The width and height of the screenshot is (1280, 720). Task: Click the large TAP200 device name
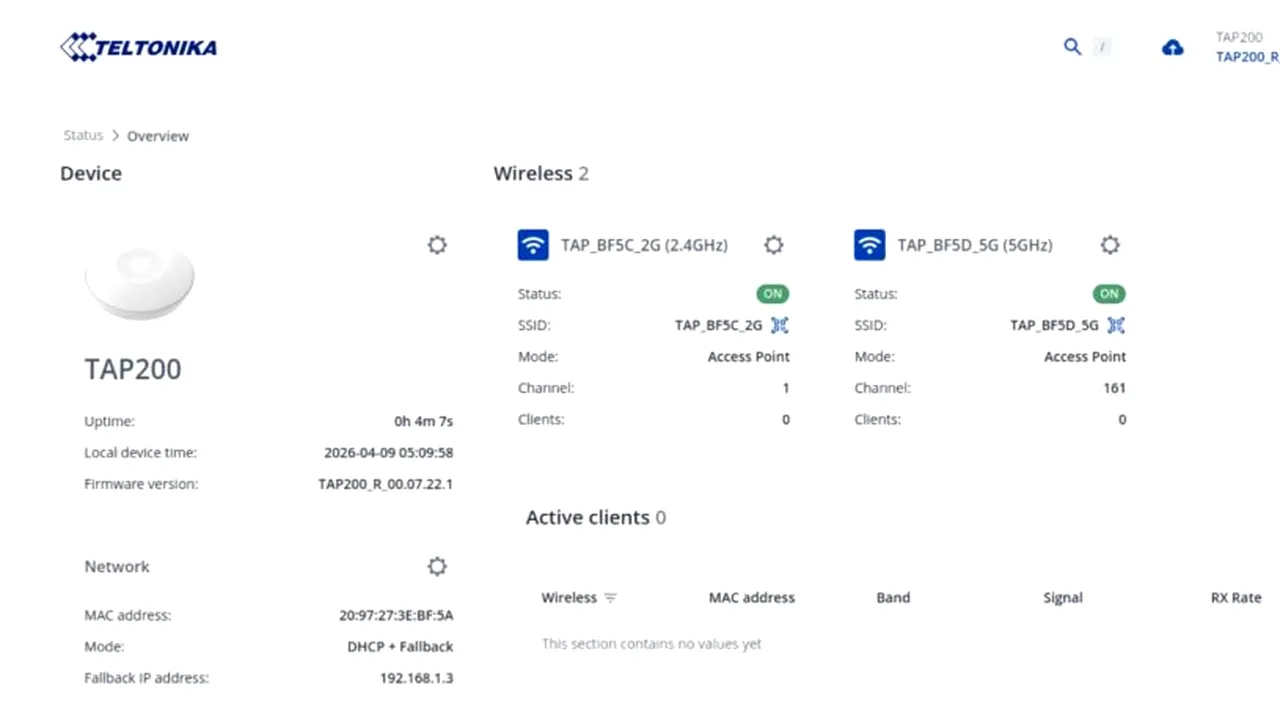click(133, 369)
